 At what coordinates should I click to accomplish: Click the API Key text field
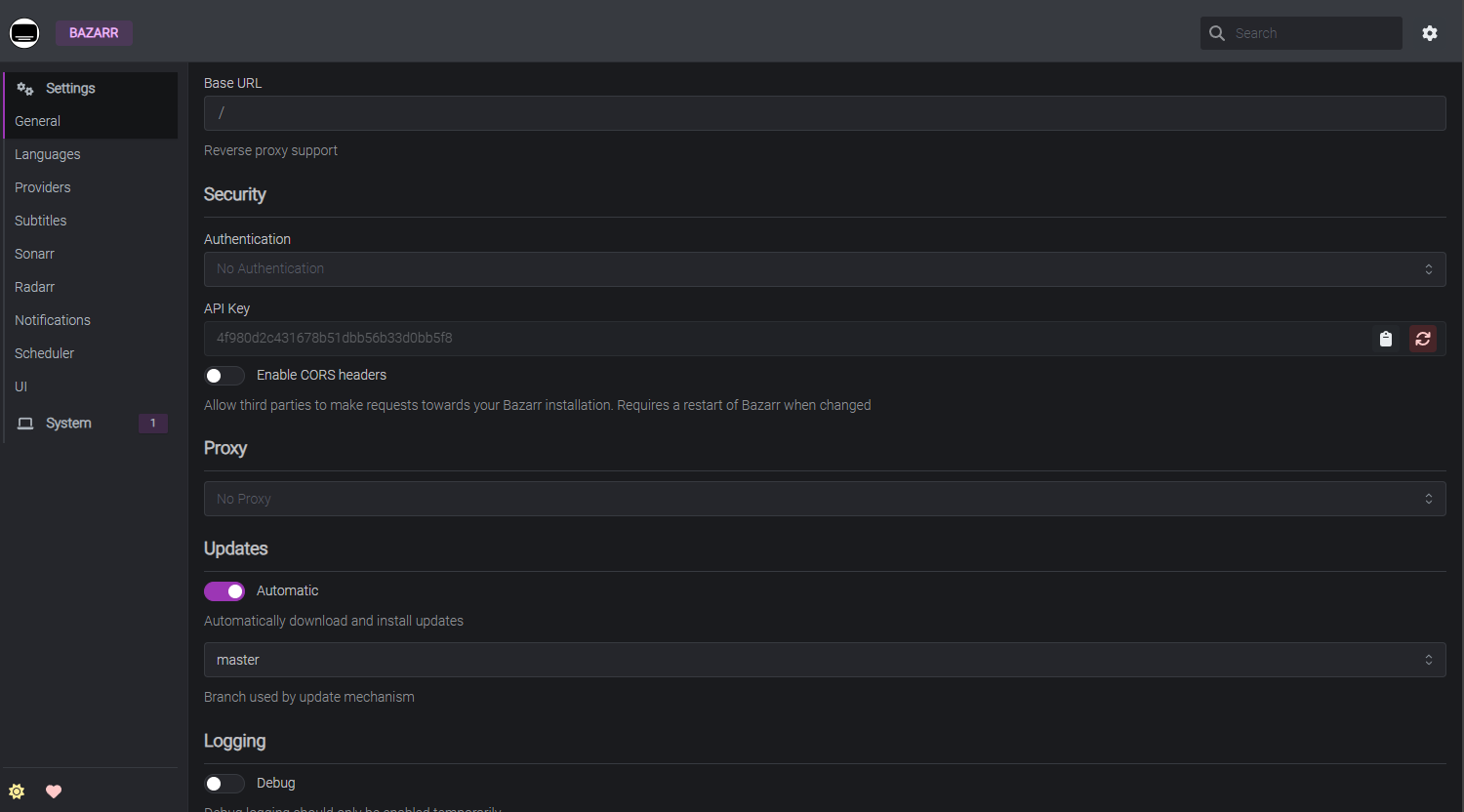coord(781,339)
